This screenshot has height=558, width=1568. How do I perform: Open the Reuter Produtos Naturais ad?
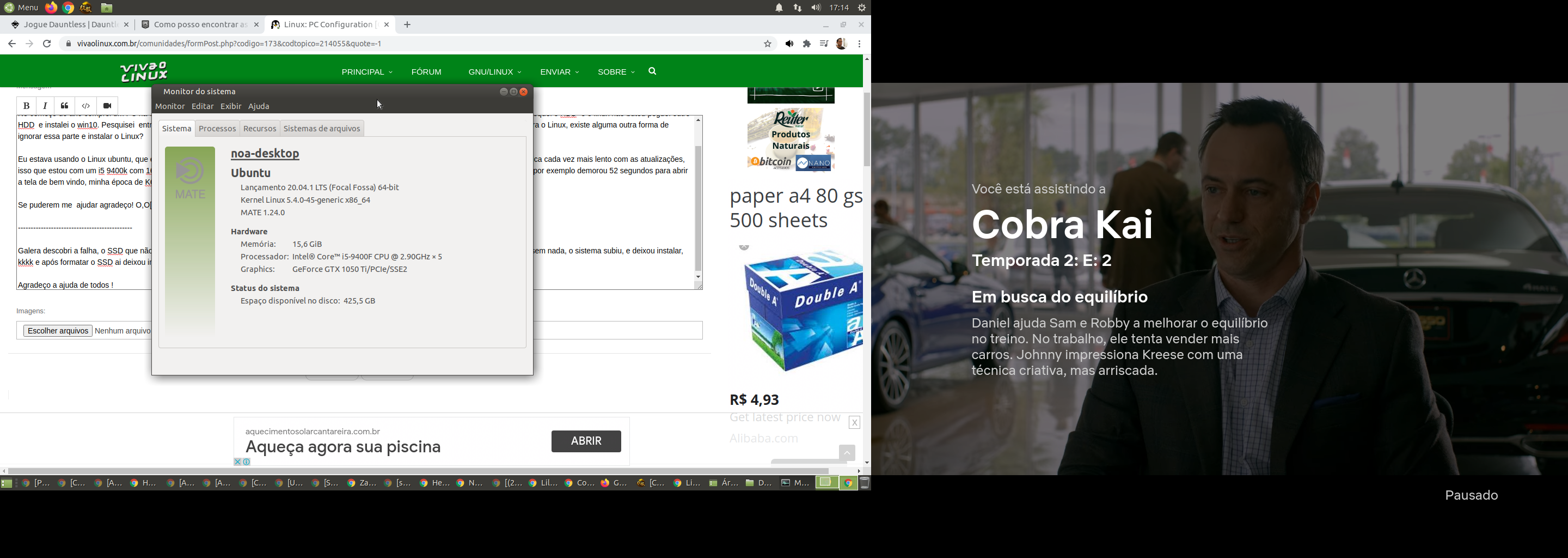click(791, 140)
